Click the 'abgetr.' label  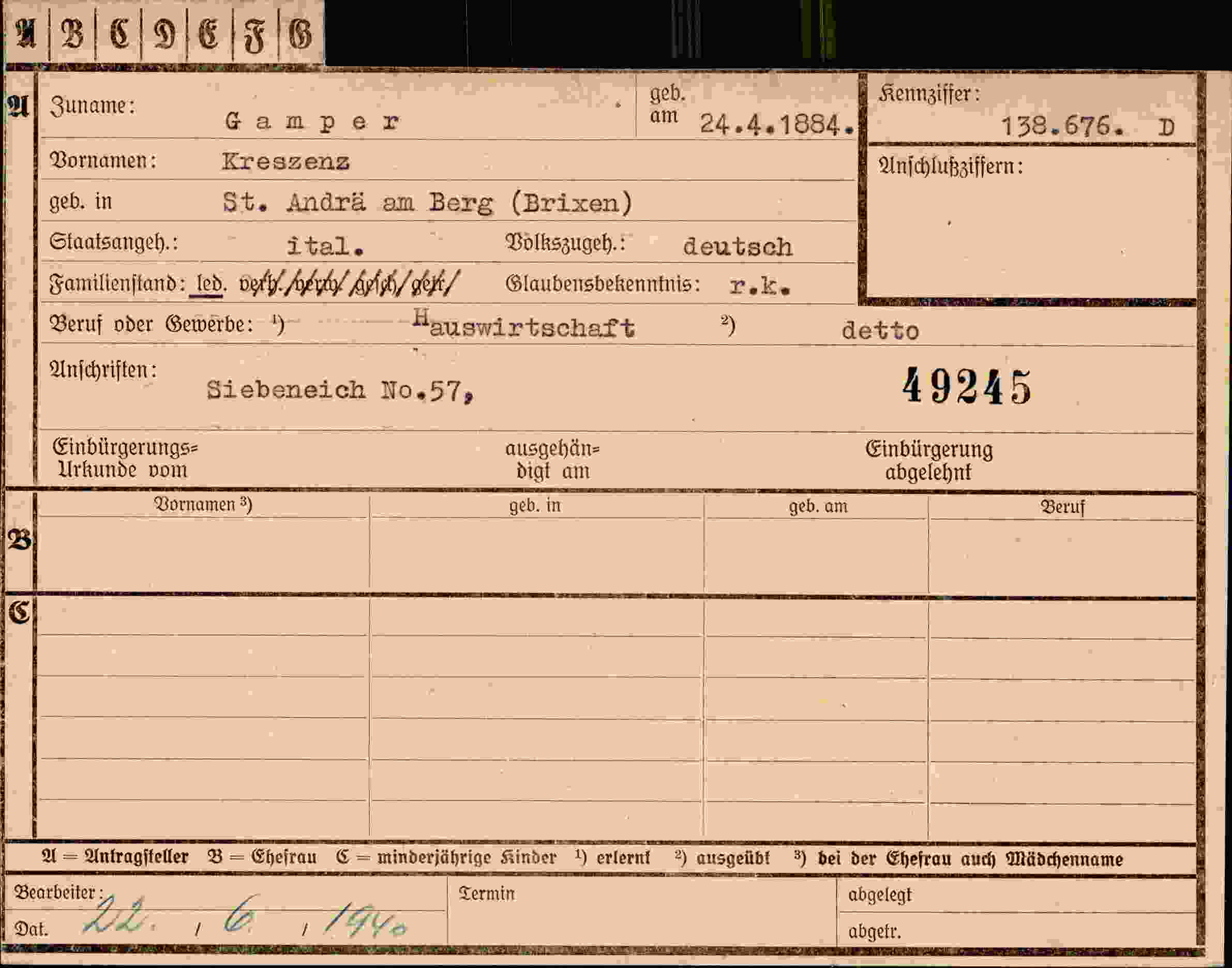[874, 932]
